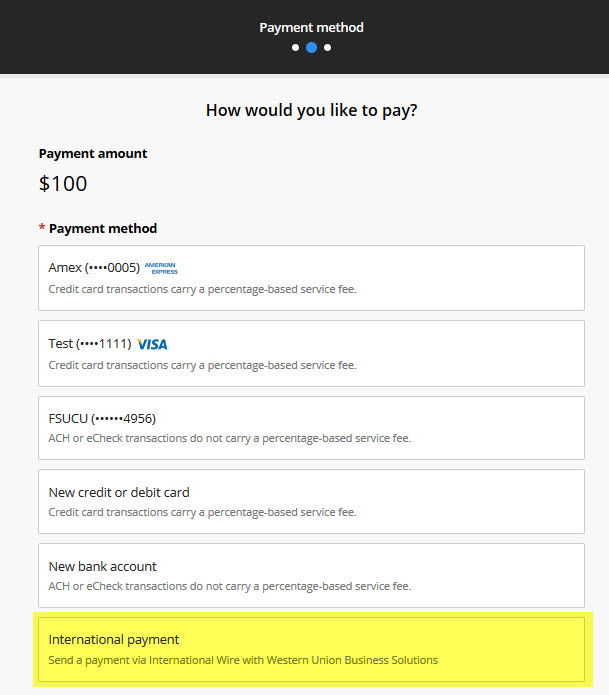Click Amex credit card service fee note

coord(203,289)
